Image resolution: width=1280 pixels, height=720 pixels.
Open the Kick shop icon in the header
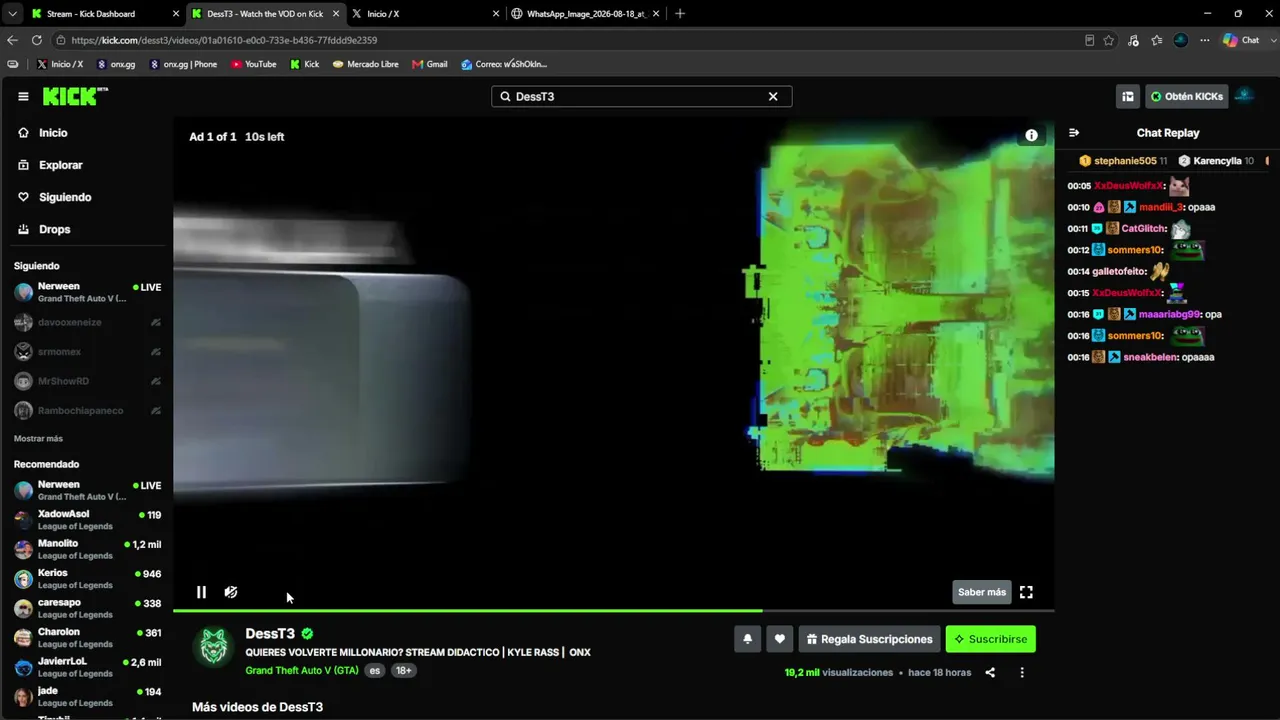pyautogui.click(x=1128, y=96)
